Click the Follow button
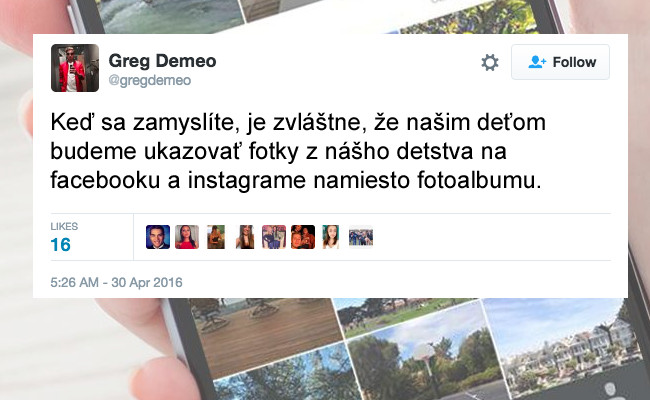The image size is (650, 400). point(560,62)
